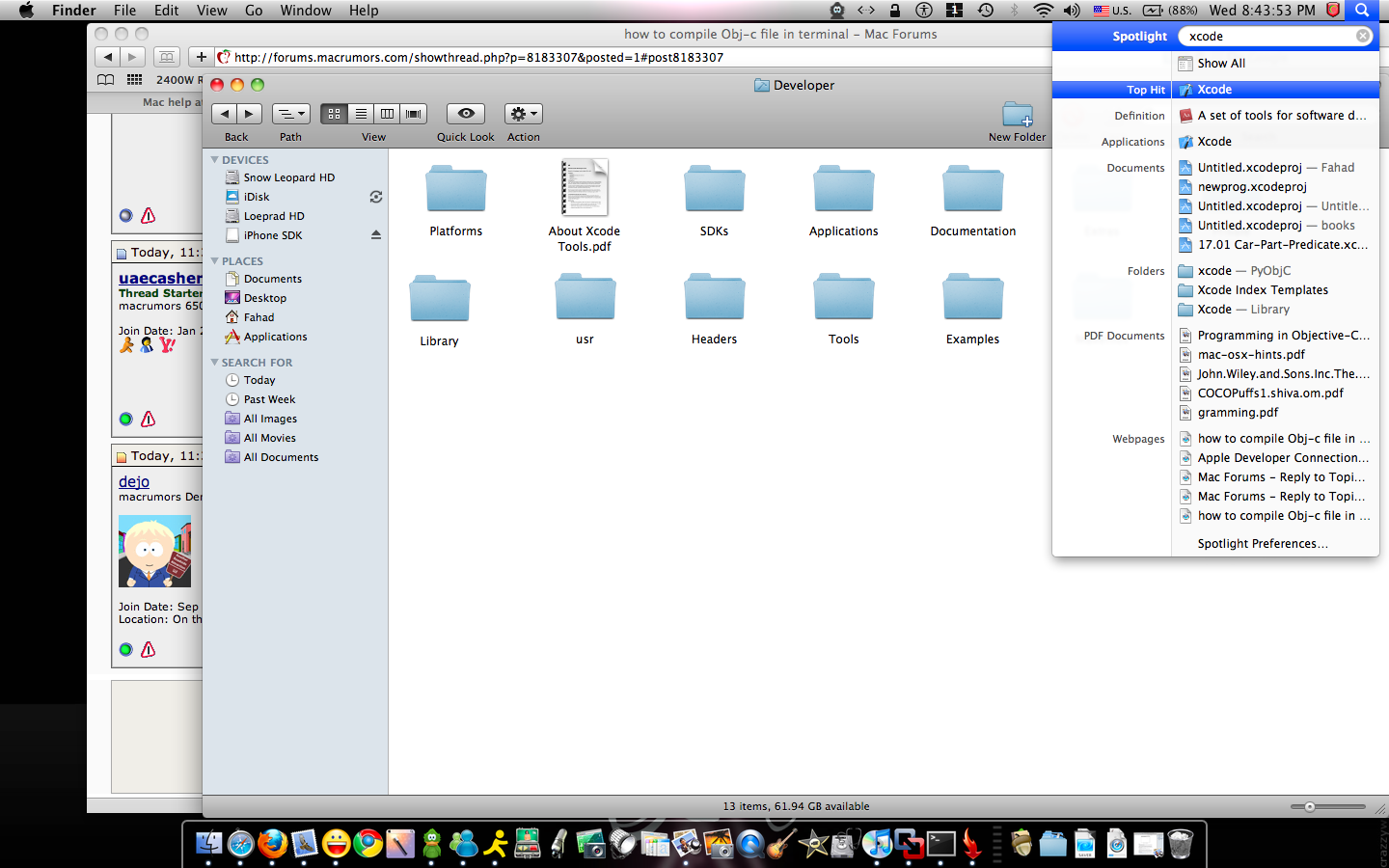Launch Google Chrome from the Dock

coord(368,844)
